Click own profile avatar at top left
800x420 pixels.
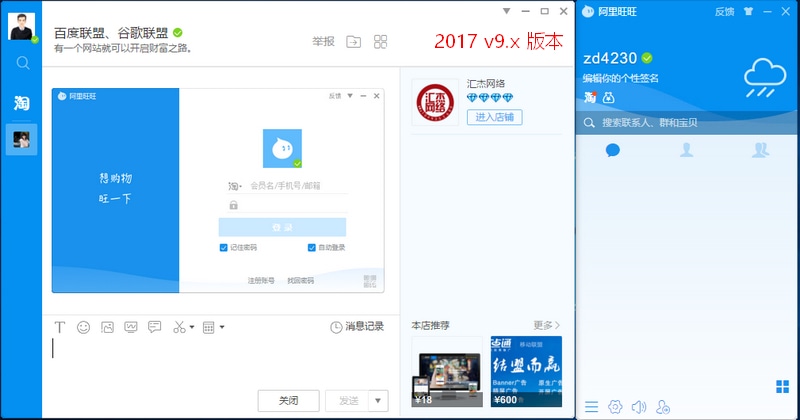point(21,27)
